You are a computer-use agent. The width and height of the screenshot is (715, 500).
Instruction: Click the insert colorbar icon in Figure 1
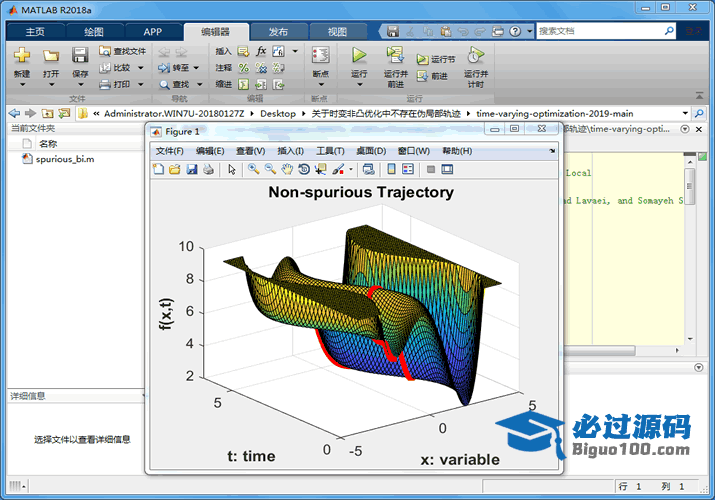(391, 170)
